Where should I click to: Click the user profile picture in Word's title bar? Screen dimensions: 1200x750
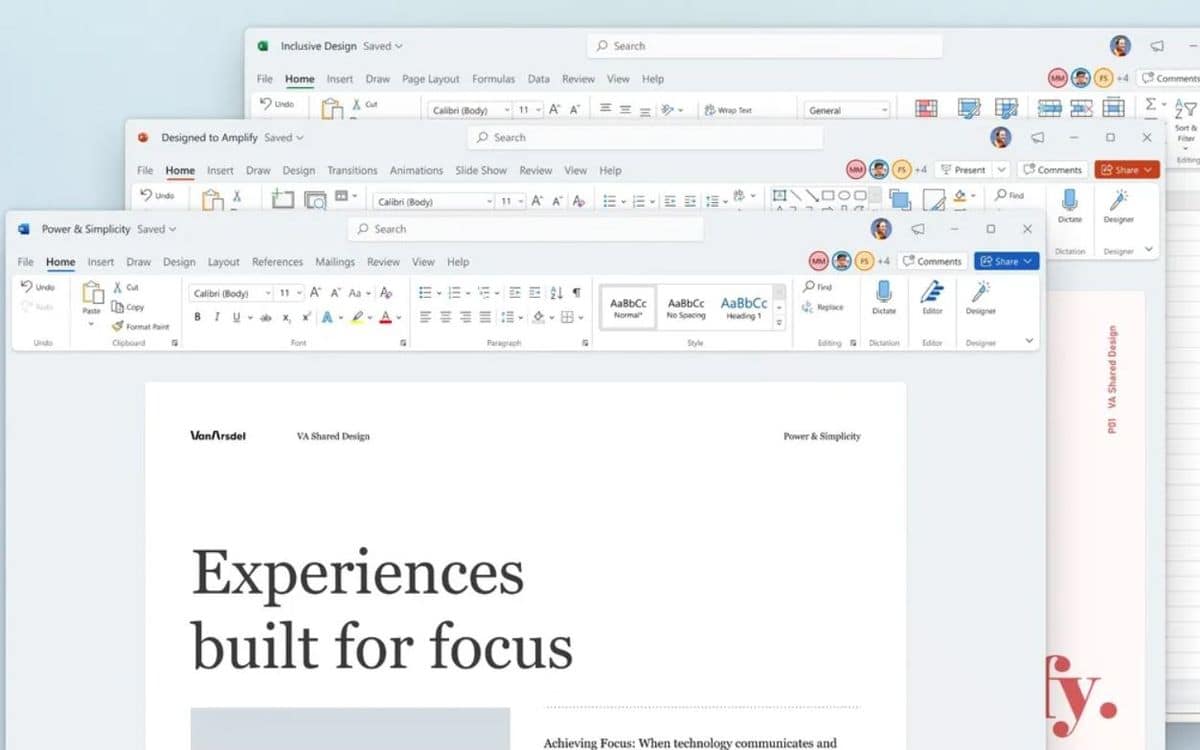(x=881, y=229)
